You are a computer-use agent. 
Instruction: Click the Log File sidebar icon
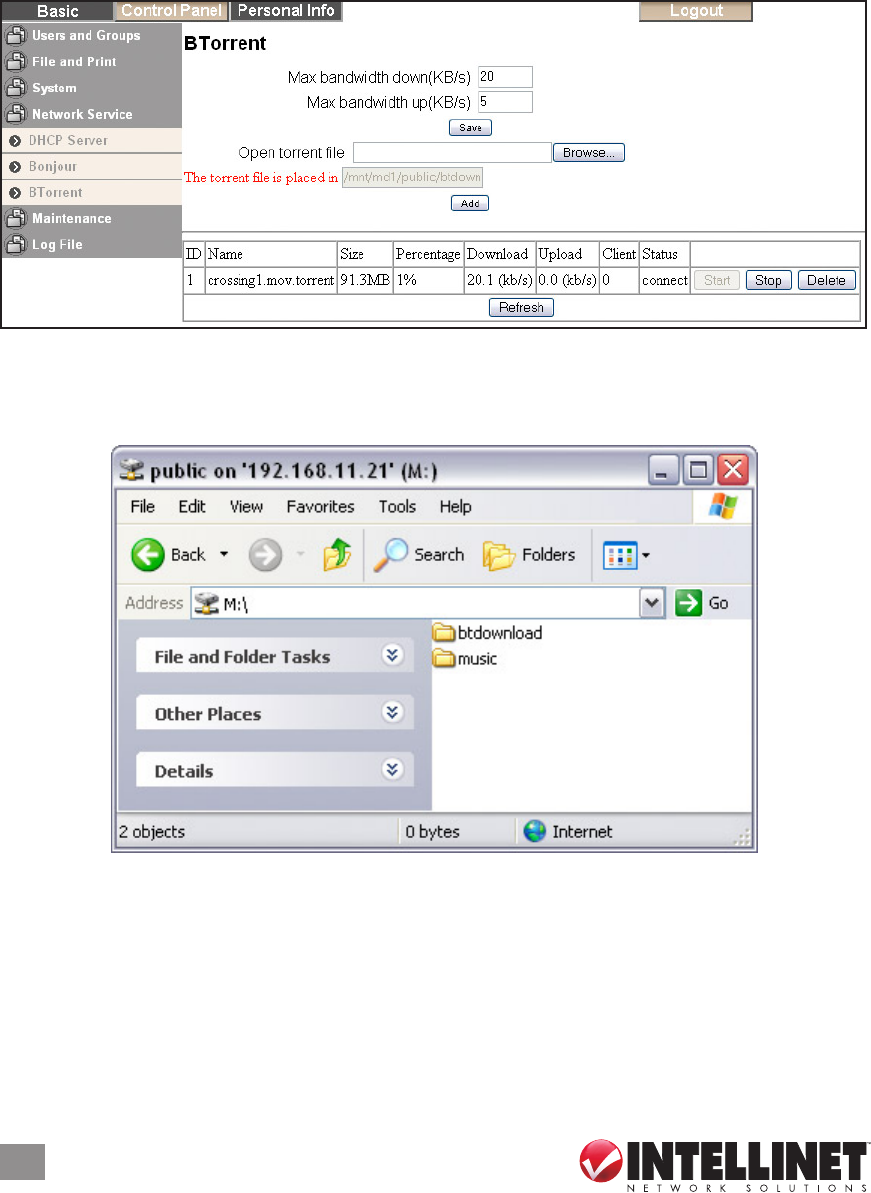(x=15, y=243)
